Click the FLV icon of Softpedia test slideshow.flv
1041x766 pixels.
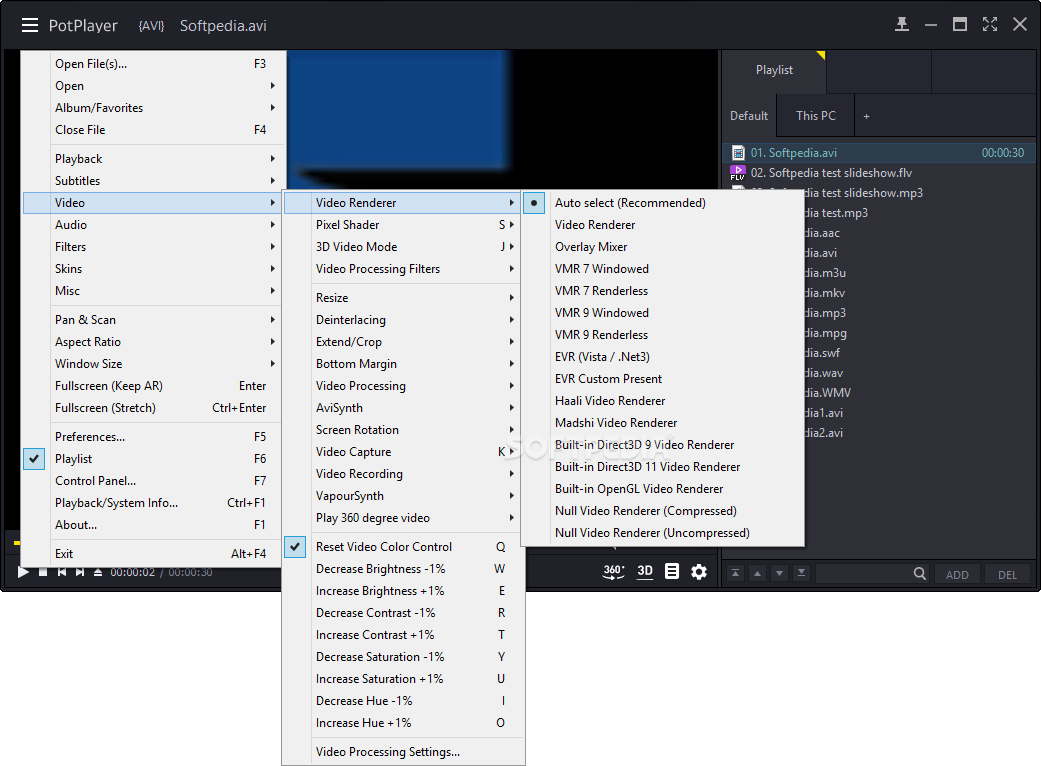click(x=738, y=173)
